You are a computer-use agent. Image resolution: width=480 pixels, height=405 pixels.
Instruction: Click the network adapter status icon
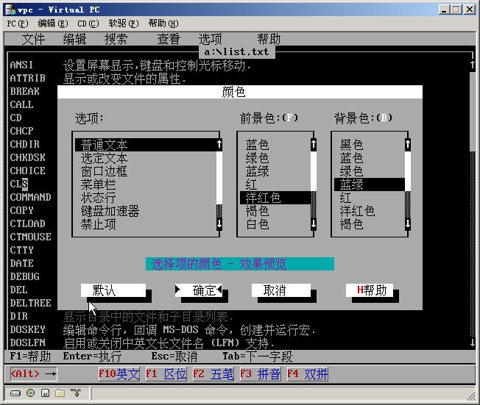(76, 393)
